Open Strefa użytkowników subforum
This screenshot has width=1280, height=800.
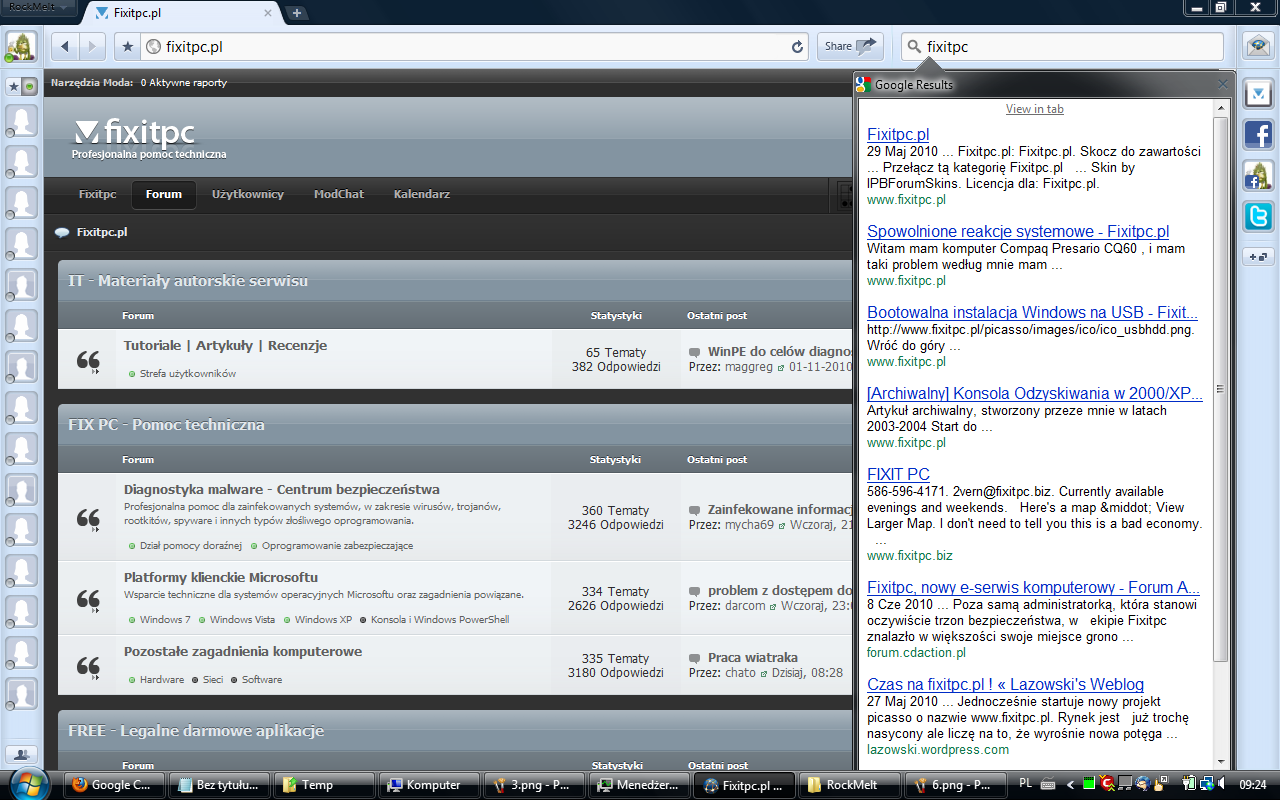coord(188,373)
